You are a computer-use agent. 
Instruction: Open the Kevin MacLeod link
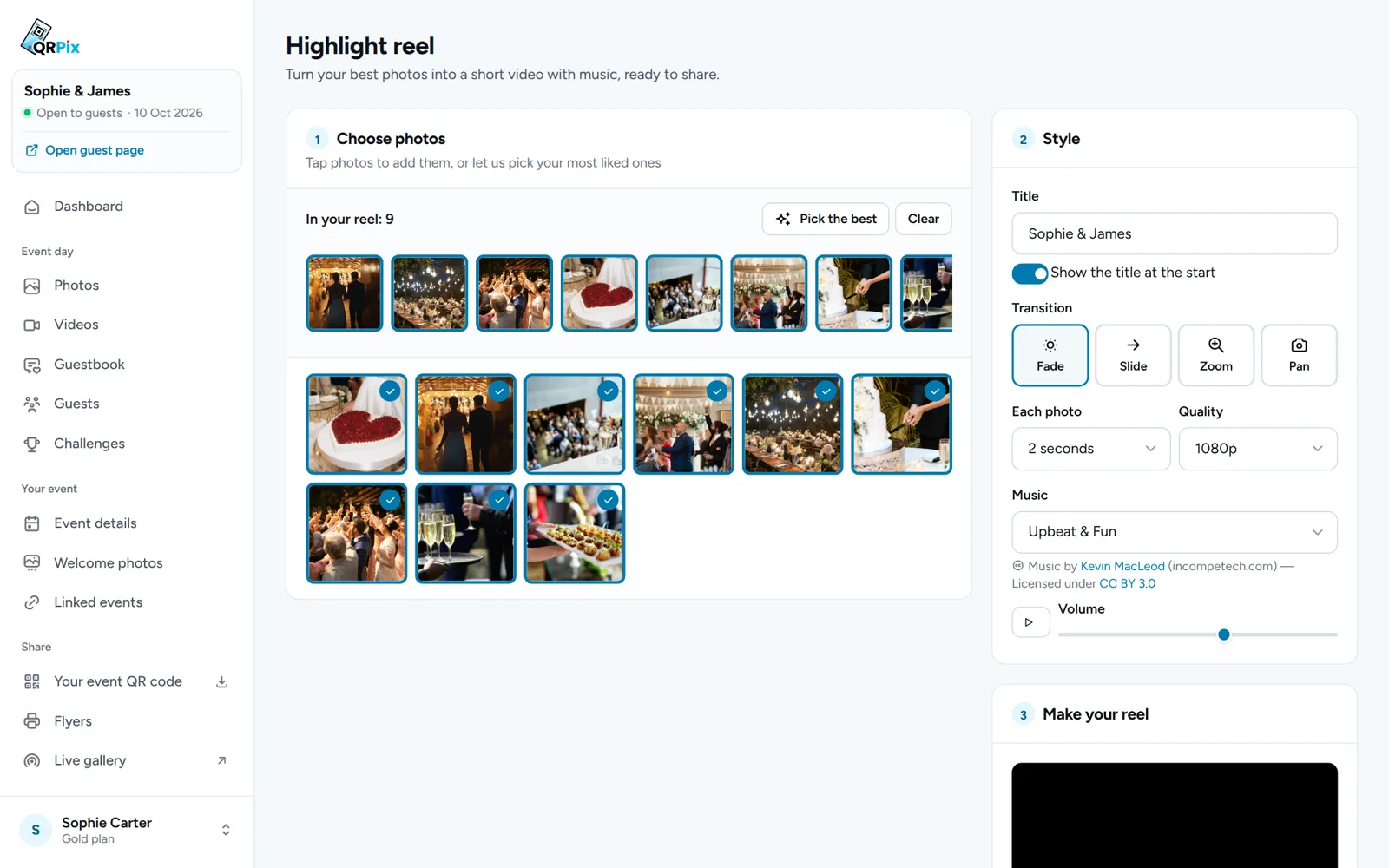tap(1122, 566)
